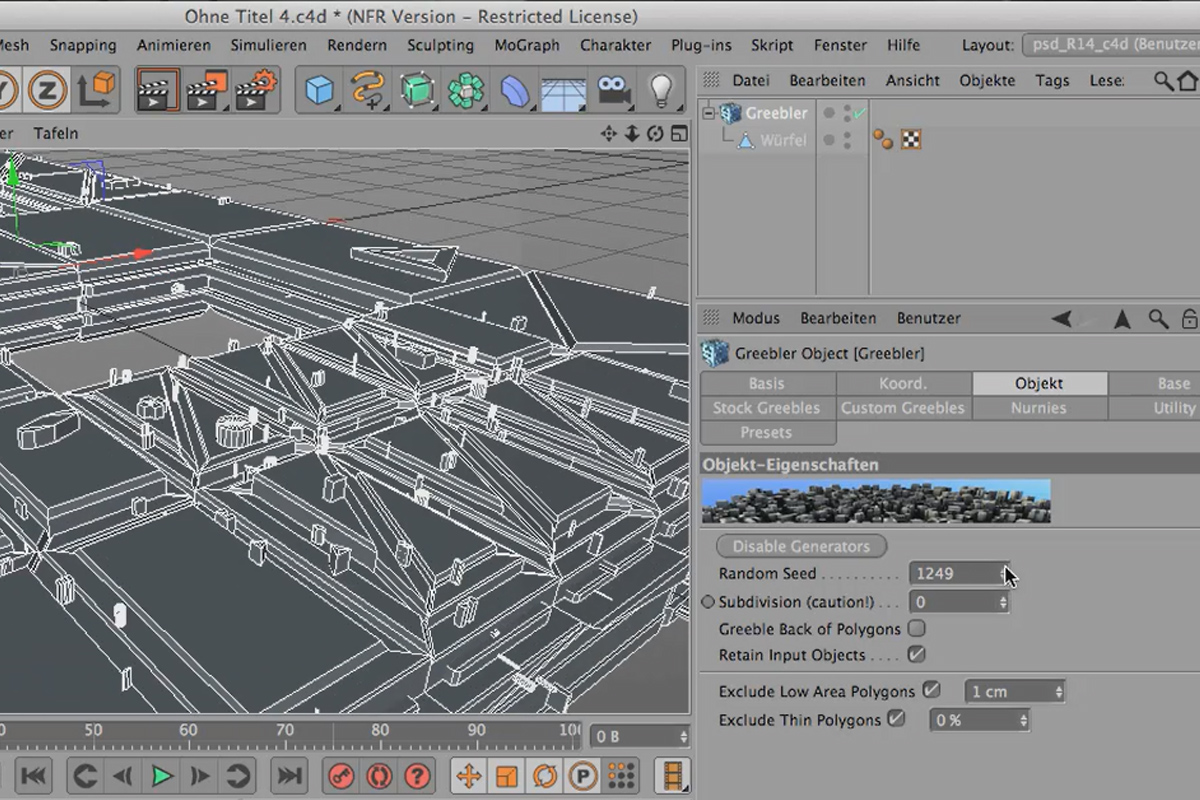Viewport: 1200px width, 800px height.
Task: Select the camera object icon
Action: pos(612,91)
